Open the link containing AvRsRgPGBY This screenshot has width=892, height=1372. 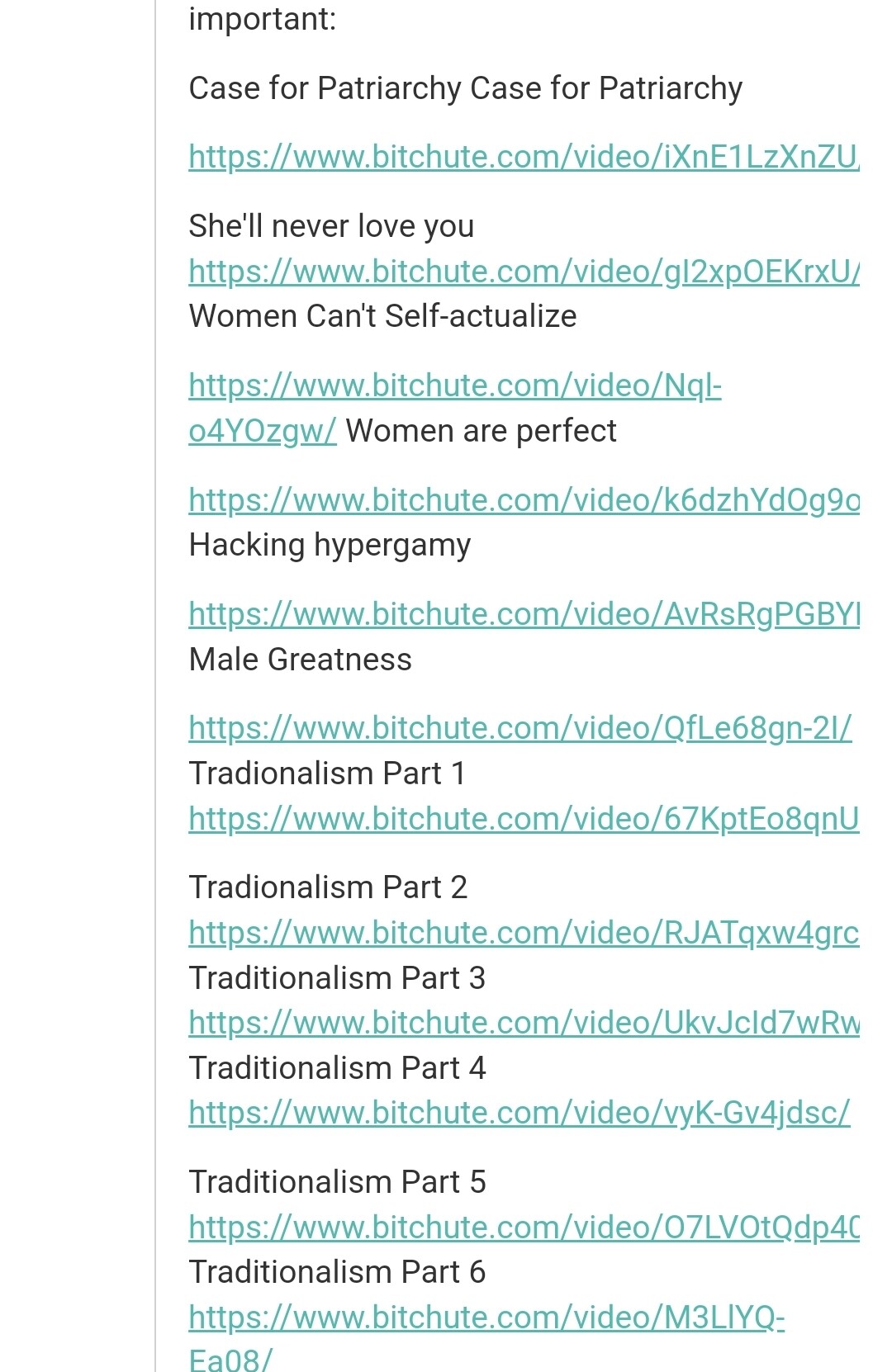[524, 614]
